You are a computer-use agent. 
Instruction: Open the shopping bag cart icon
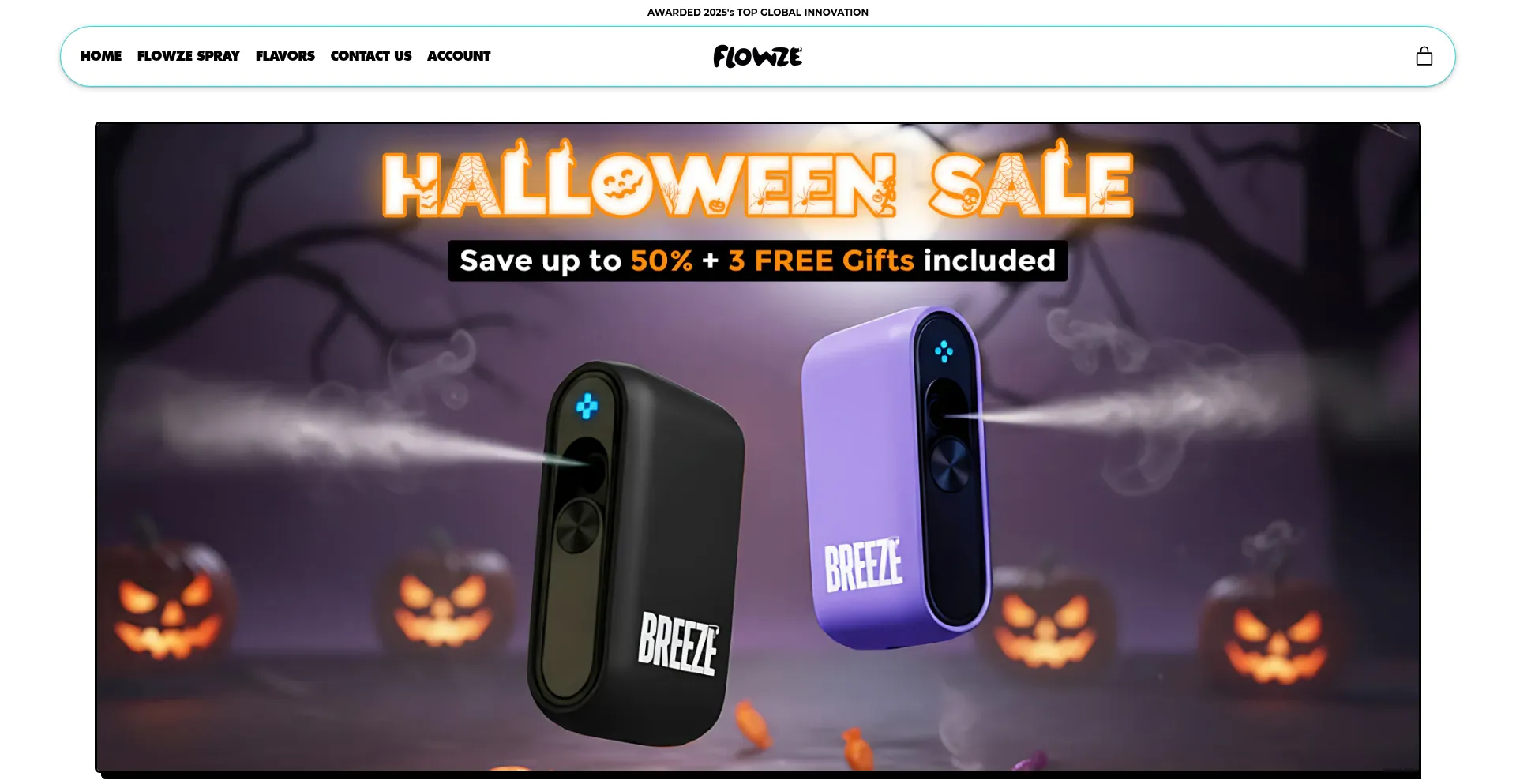(x=1424, y=56)
